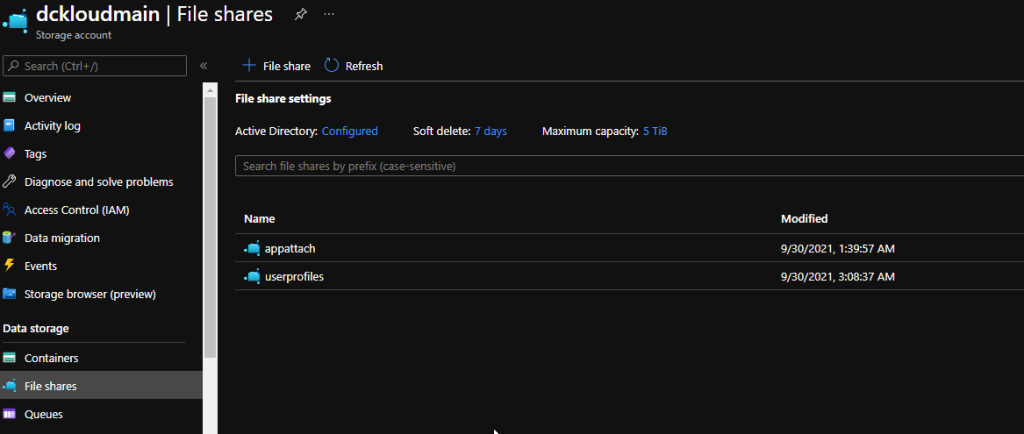Click the Containers icon

tap(8, 358)
